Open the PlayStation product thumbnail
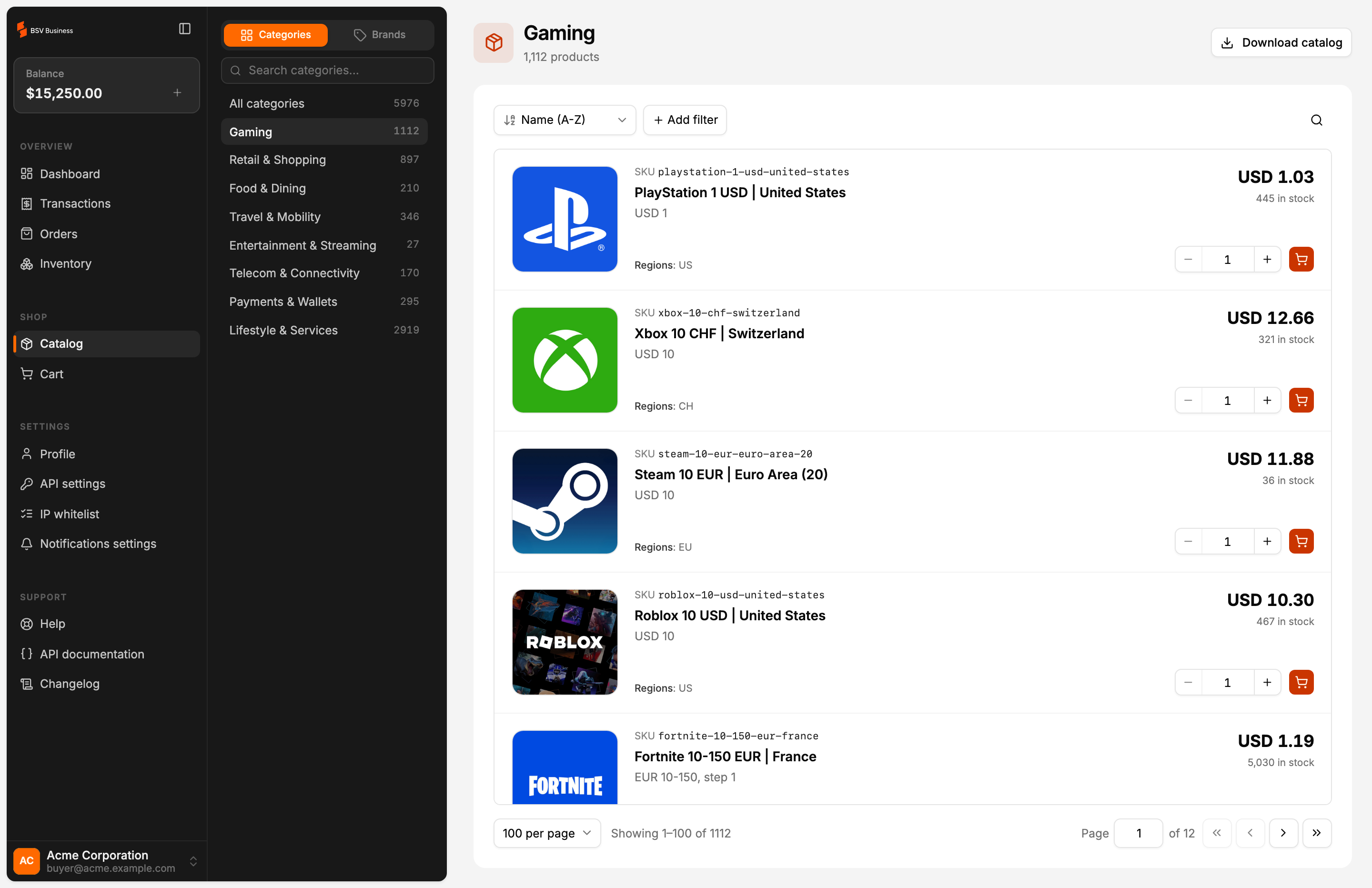 (565, 219)
